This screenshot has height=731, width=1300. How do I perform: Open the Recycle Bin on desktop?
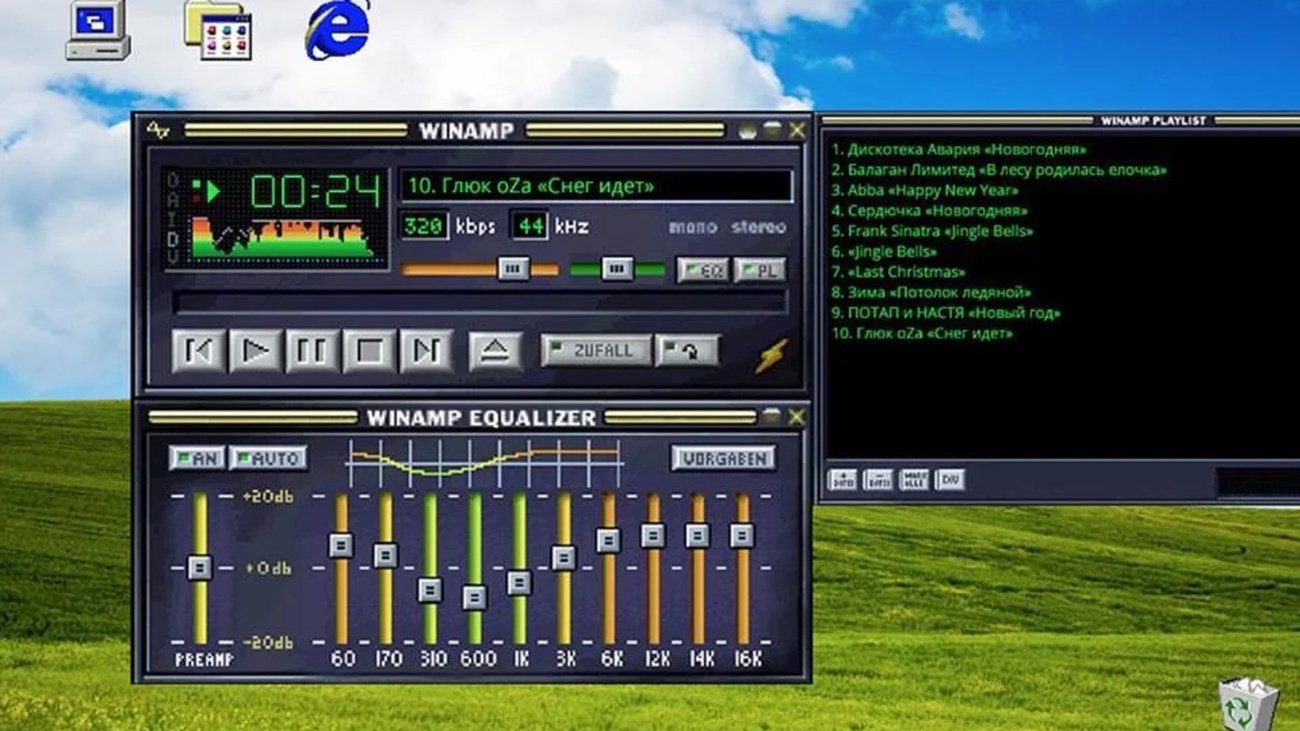tap(1247, 703)
